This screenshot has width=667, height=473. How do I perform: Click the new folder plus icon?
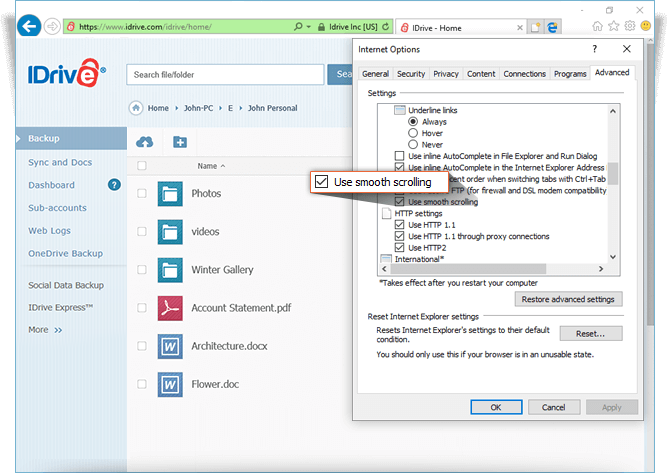(x=180, y=142)
